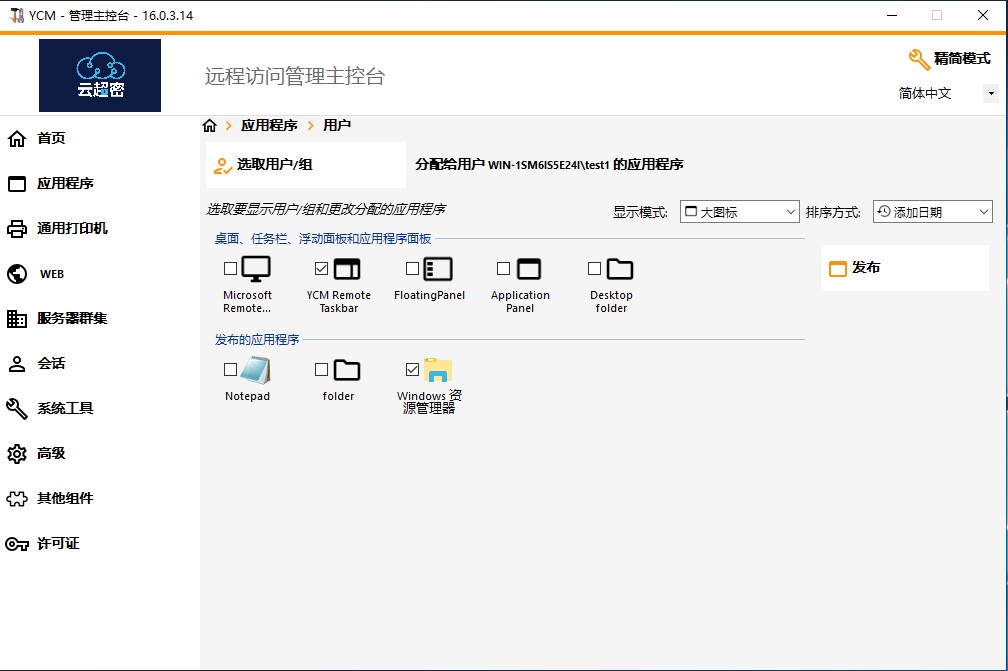Open the 显示模式 大图标 dropdown
Screen dimensions: 1008x671
click(739, 211)
